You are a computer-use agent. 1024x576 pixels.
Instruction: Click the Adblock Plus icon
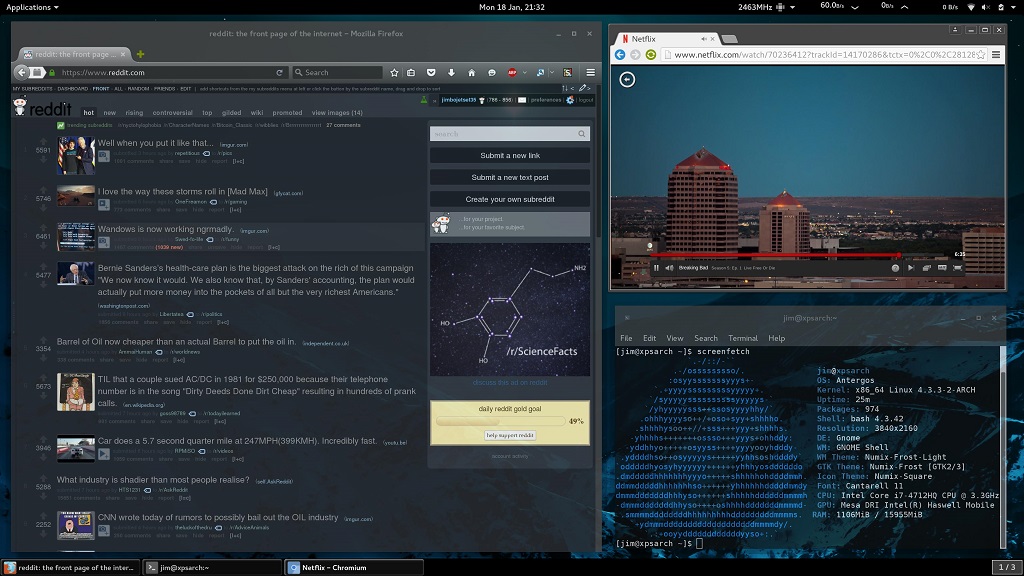coord(512,72)
